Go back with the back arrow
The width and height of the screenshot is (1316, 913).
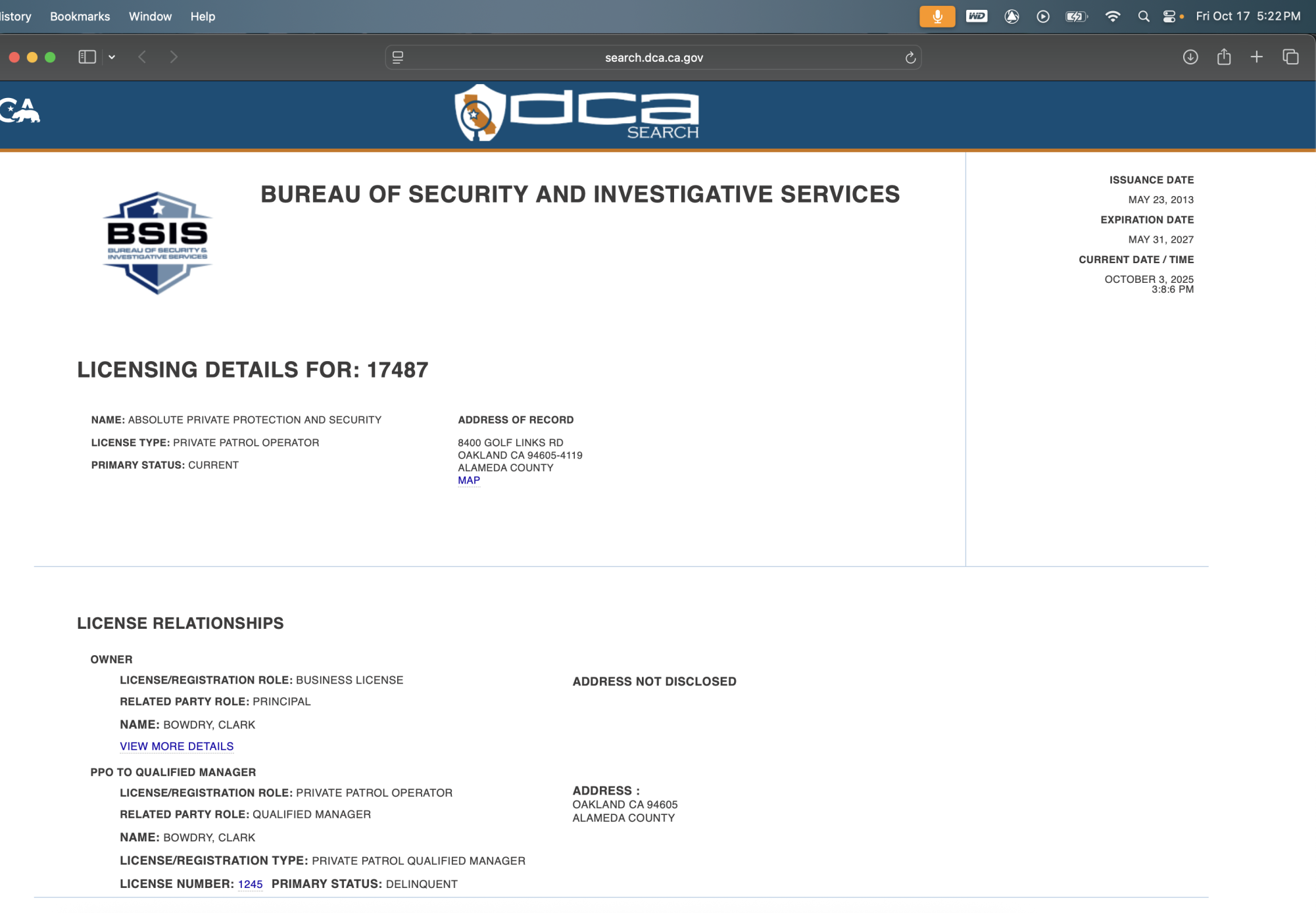pyautogui.click(x=142, y=57)
